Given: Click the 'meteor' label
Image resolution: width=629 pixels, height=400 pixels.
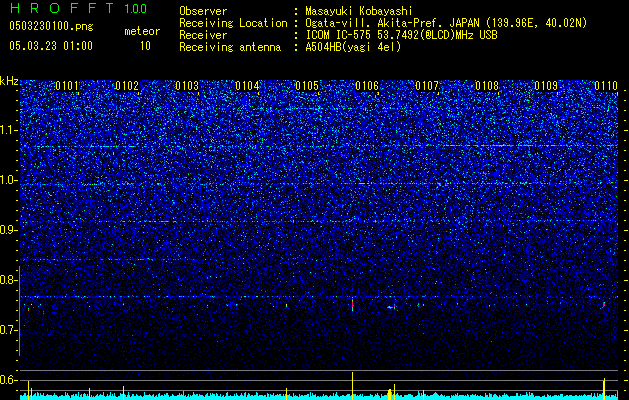Looking at the screenshot, I should [142, 31].
